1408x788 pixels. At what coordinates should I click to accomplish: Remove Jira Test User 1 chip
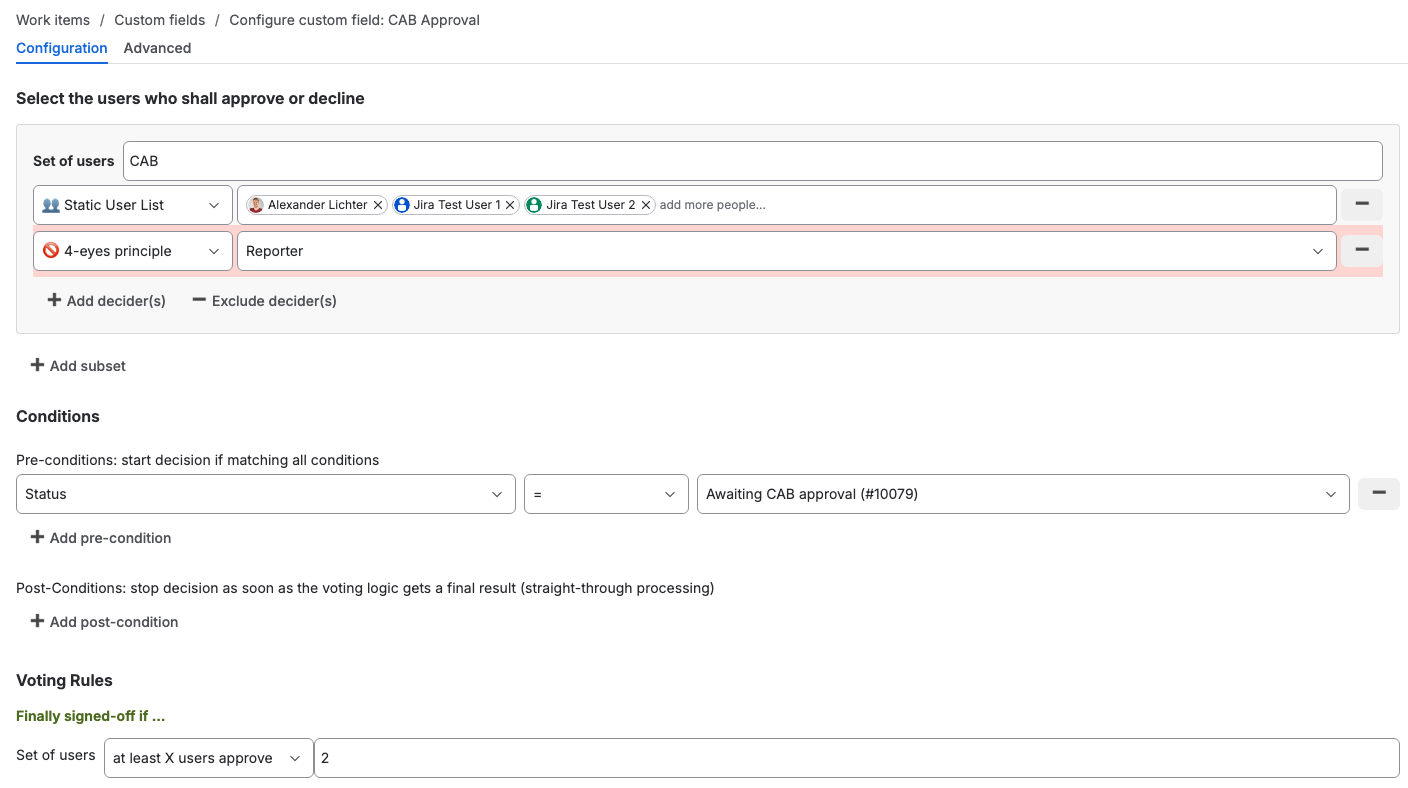510,205
